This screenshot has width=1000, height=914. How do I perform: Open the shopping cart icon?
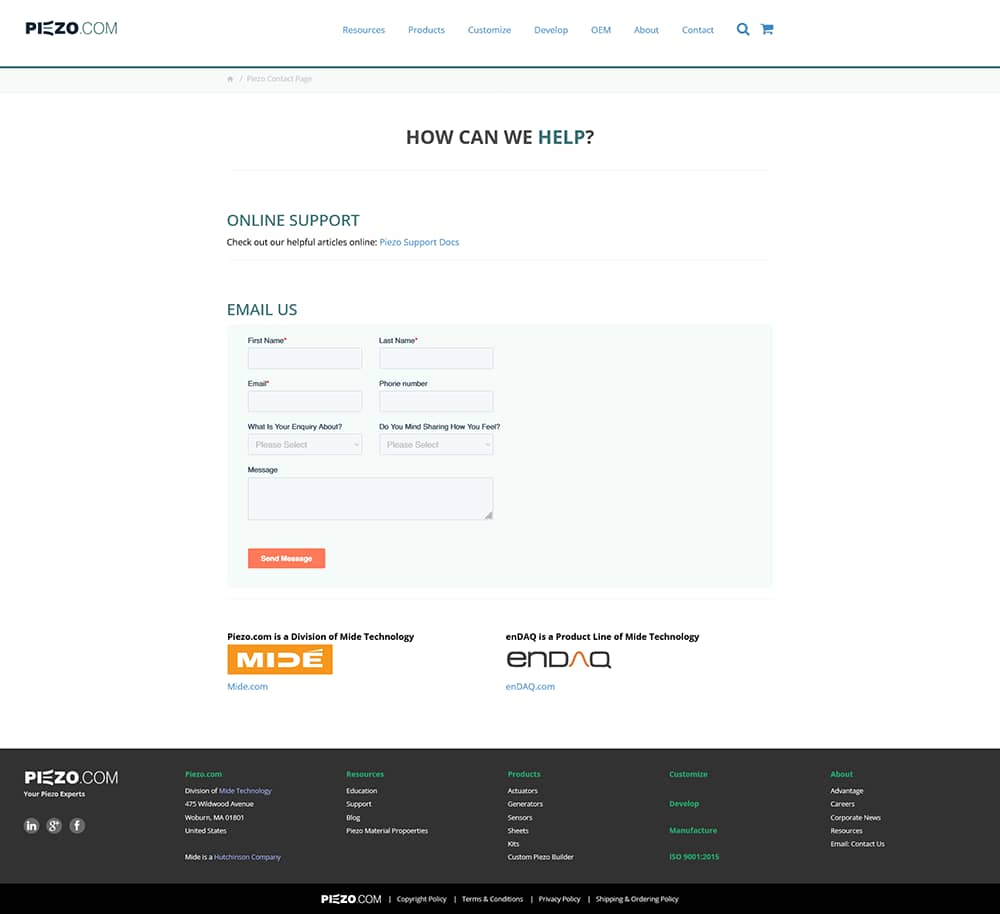point(767,29)
